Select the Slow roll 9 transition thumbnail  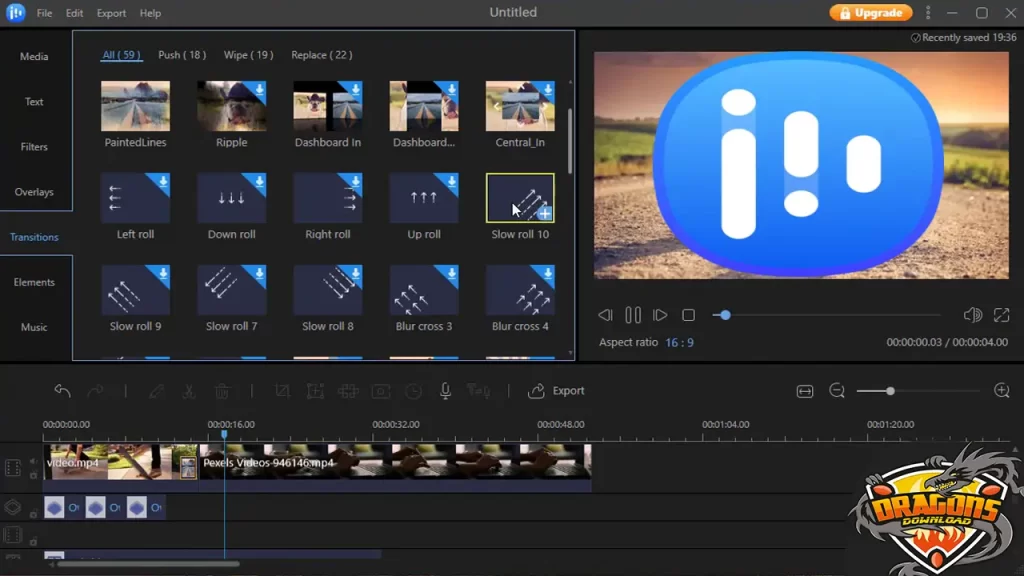click(x=135, y=292)
